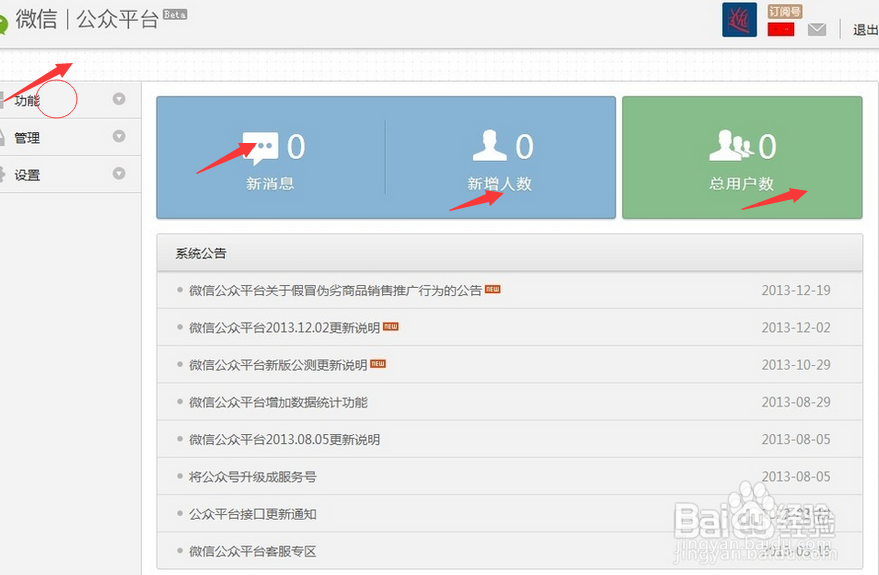Expand the 管理 dropdown arrow
The image size is (879, 575).
[119, 136]
